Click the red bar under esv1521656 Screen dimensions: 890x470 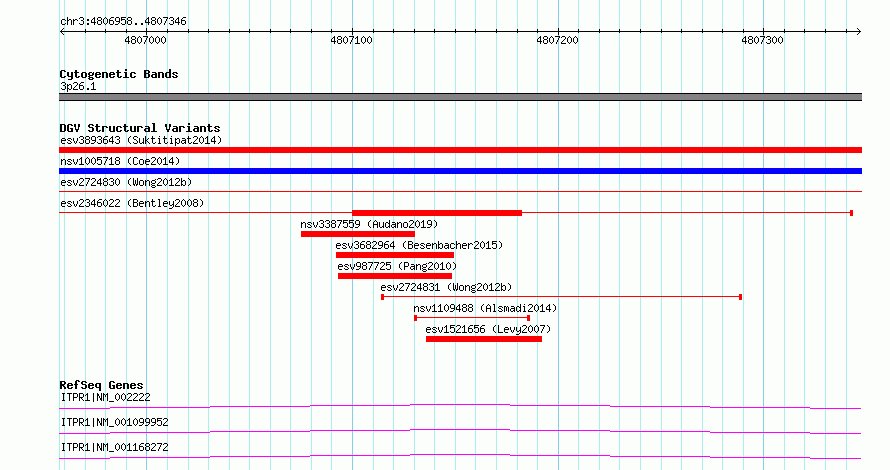484,339
